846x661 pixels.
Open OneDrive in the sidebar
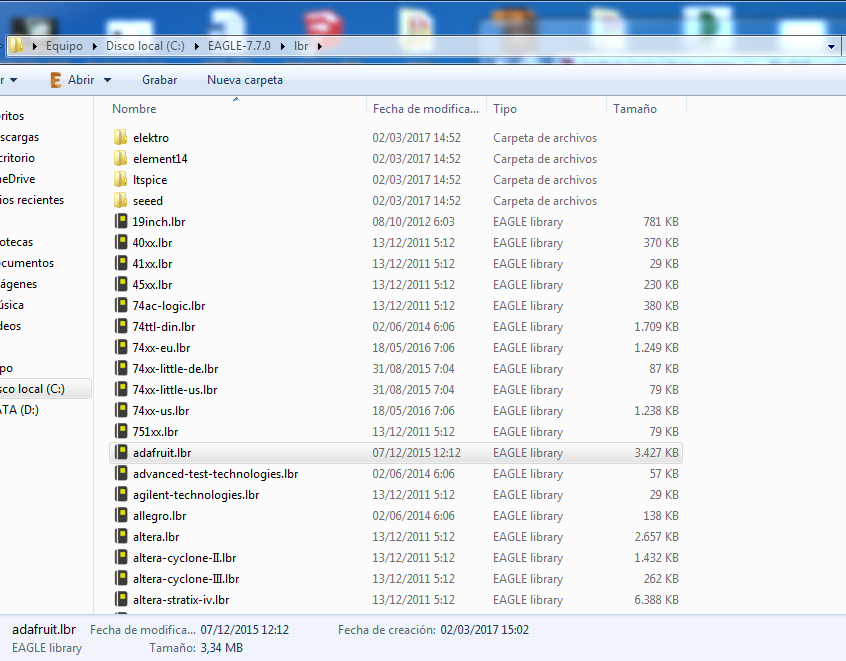(x=17, y=179)
